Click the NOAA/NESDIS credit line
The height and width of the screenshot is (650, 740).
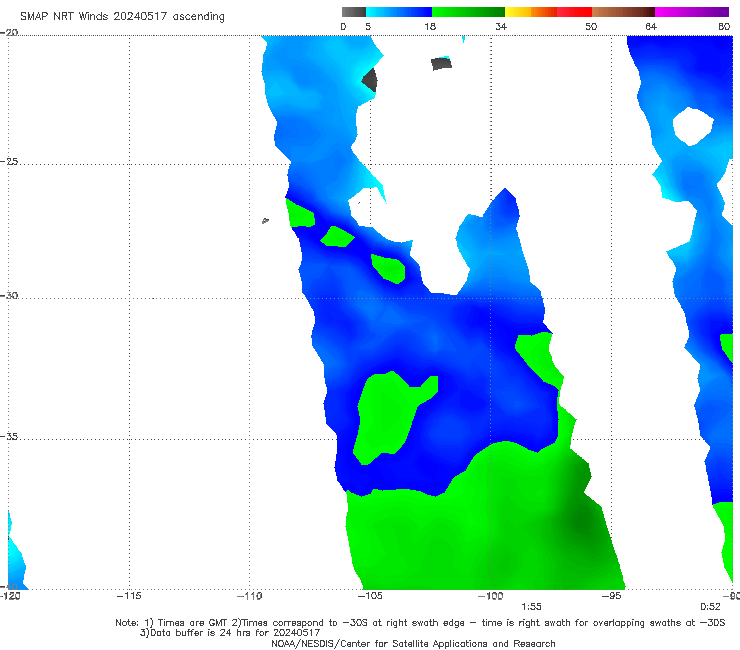click(413, 644)
